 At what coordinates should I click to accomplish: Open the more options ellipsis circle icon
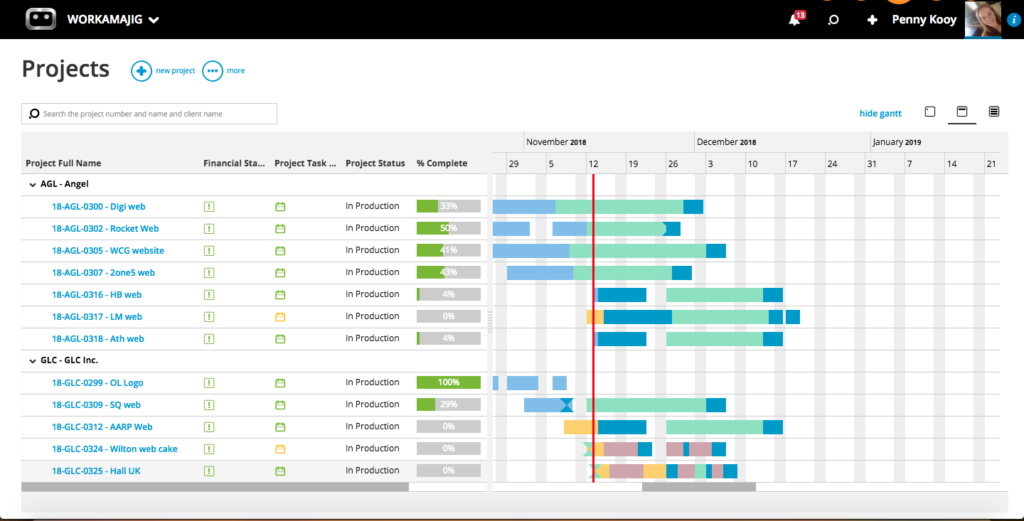coord(212,71)
